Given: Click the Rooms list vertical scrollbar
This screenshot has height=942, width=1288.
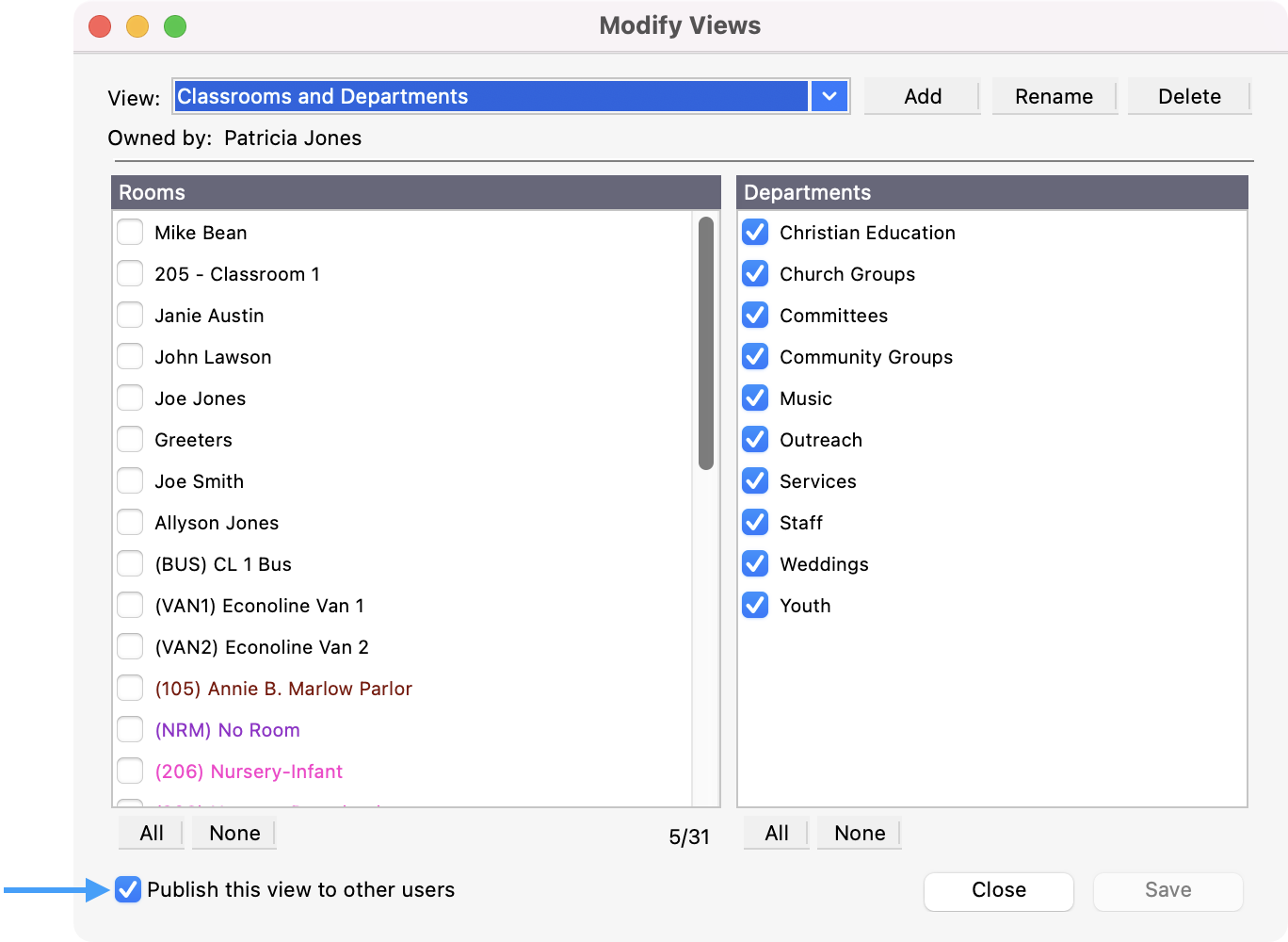Looking at the screenshot, I should click(706, 344).
